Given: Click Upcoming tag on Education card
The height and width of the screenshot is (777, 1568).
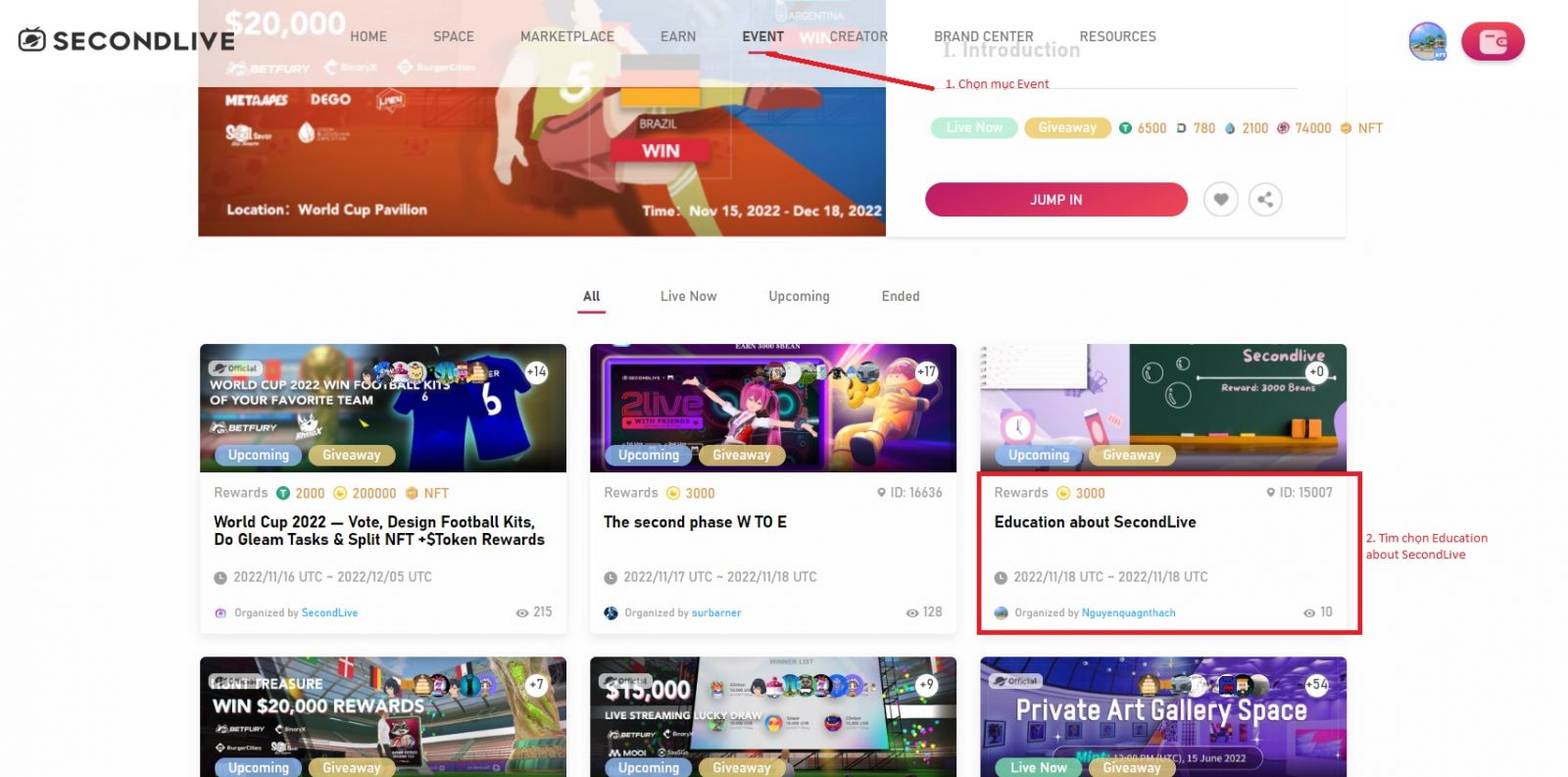Looking at the screenshot, I should 1039,455.
